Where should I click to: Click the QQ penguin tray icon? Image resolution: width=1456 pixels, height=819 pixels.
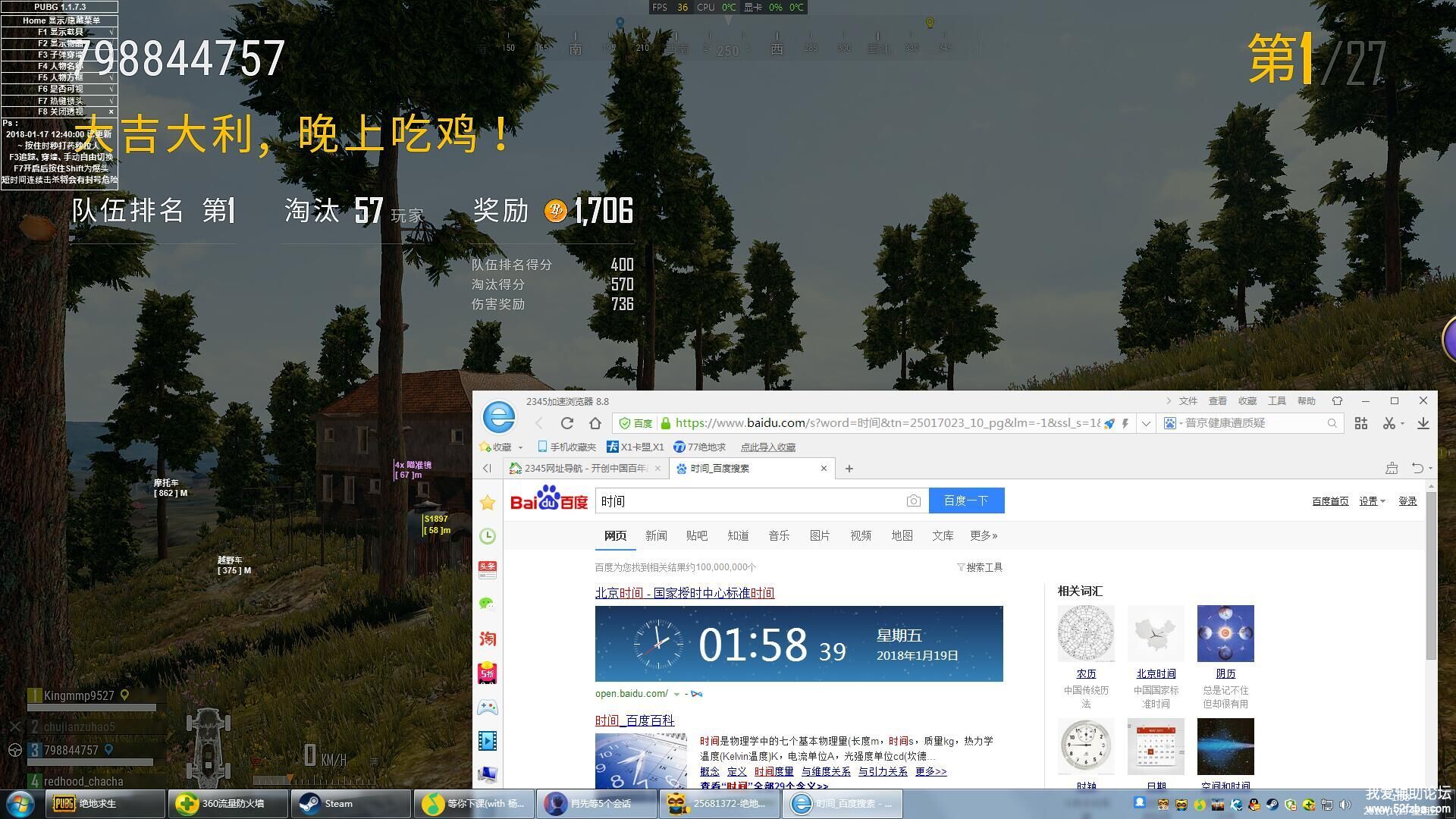(1254, 805)
